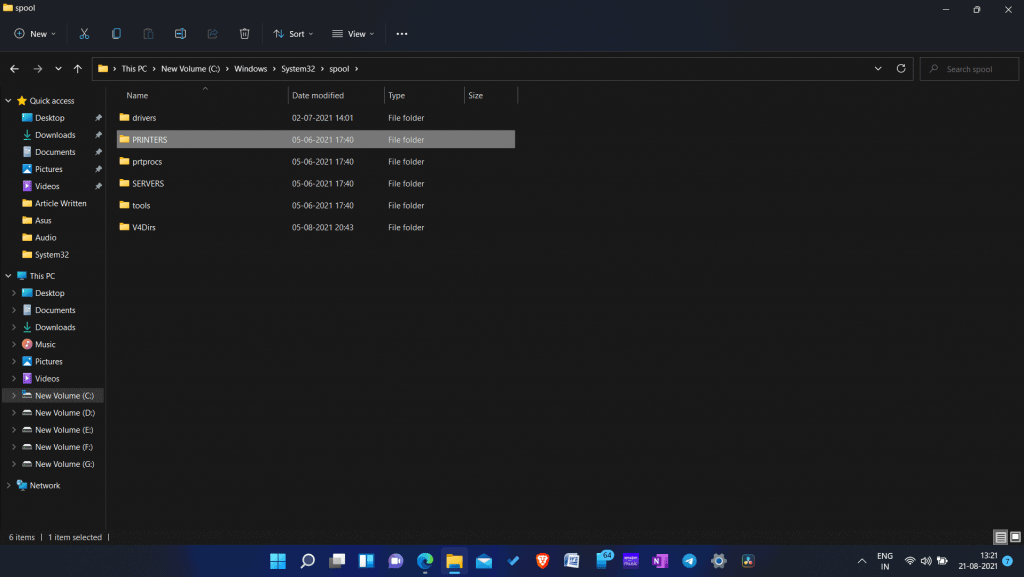Screen dimensions: 1024x577
Task: Open the See more ellipsis menu
Action: pyautogui.click(x=401, y=33)
